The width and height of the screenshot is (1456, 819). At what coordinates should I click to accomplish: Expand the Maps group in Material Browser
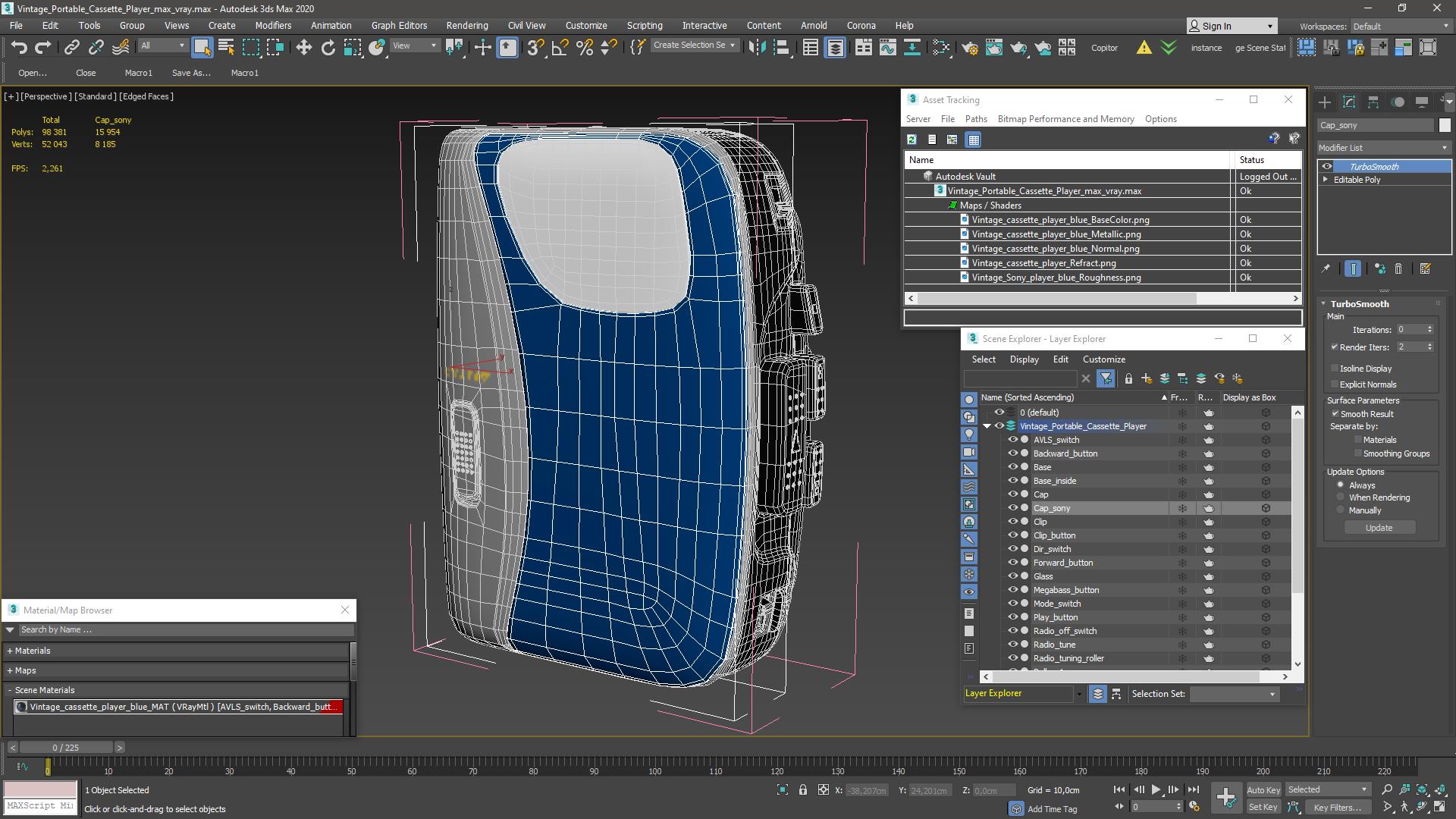[10, 670]
